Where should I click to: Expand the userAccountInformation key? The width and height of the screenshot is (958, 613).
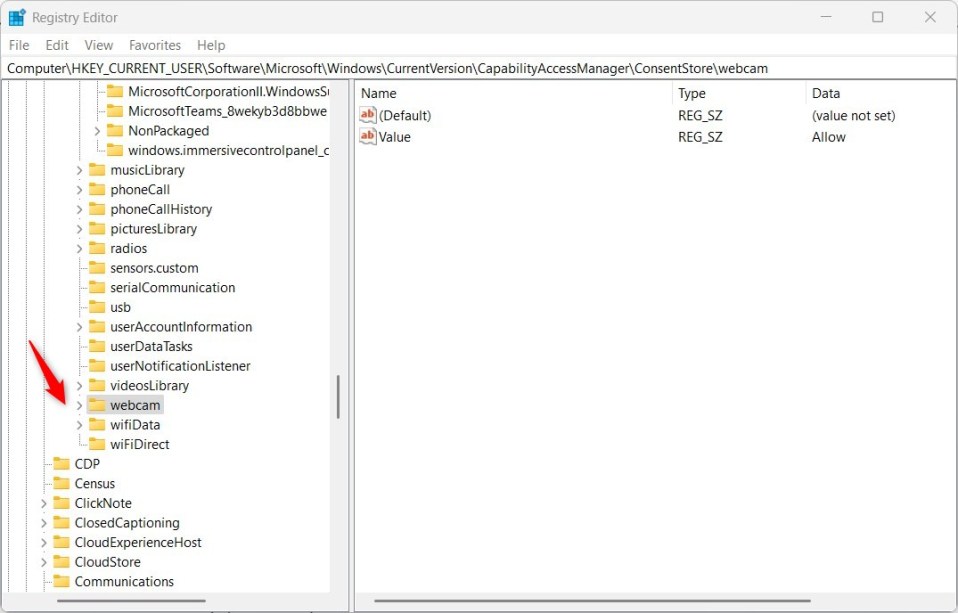point(79,327)
